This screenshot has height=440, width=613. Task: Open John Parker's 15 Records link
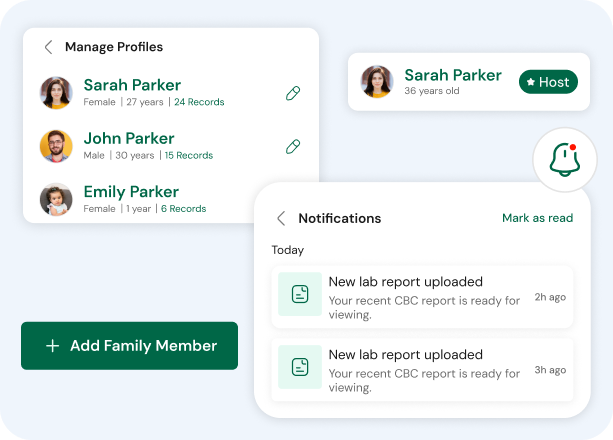coord(188,155)
